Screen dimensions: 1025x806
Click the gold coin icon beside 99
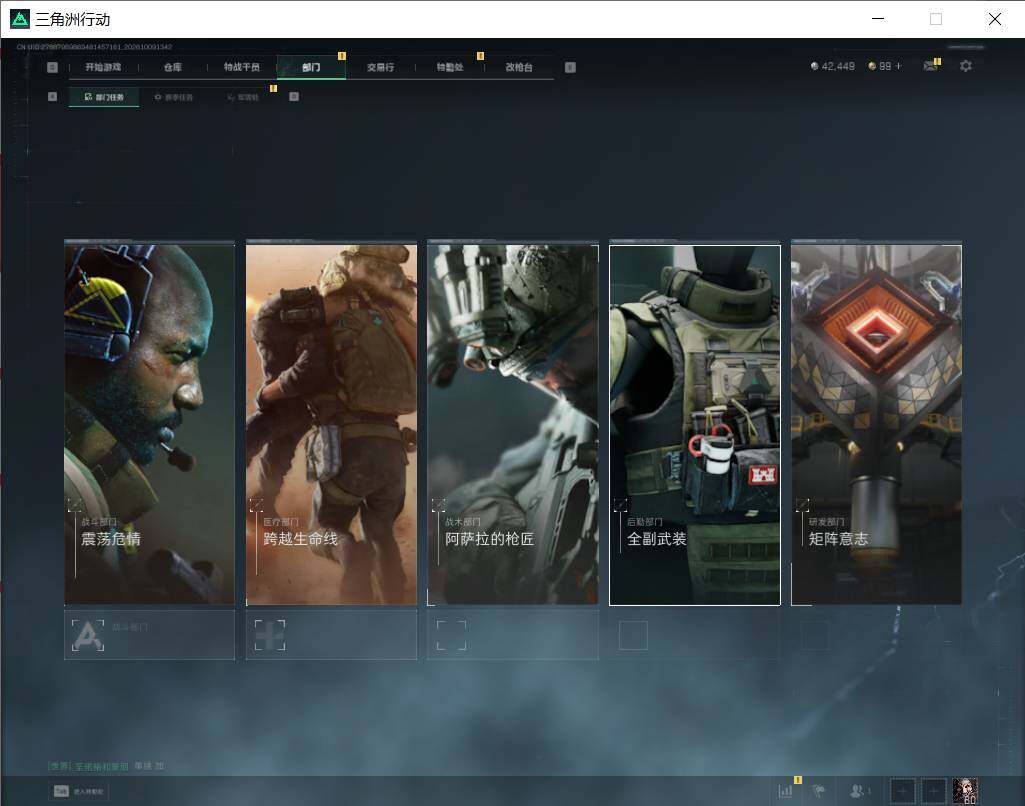871,66
